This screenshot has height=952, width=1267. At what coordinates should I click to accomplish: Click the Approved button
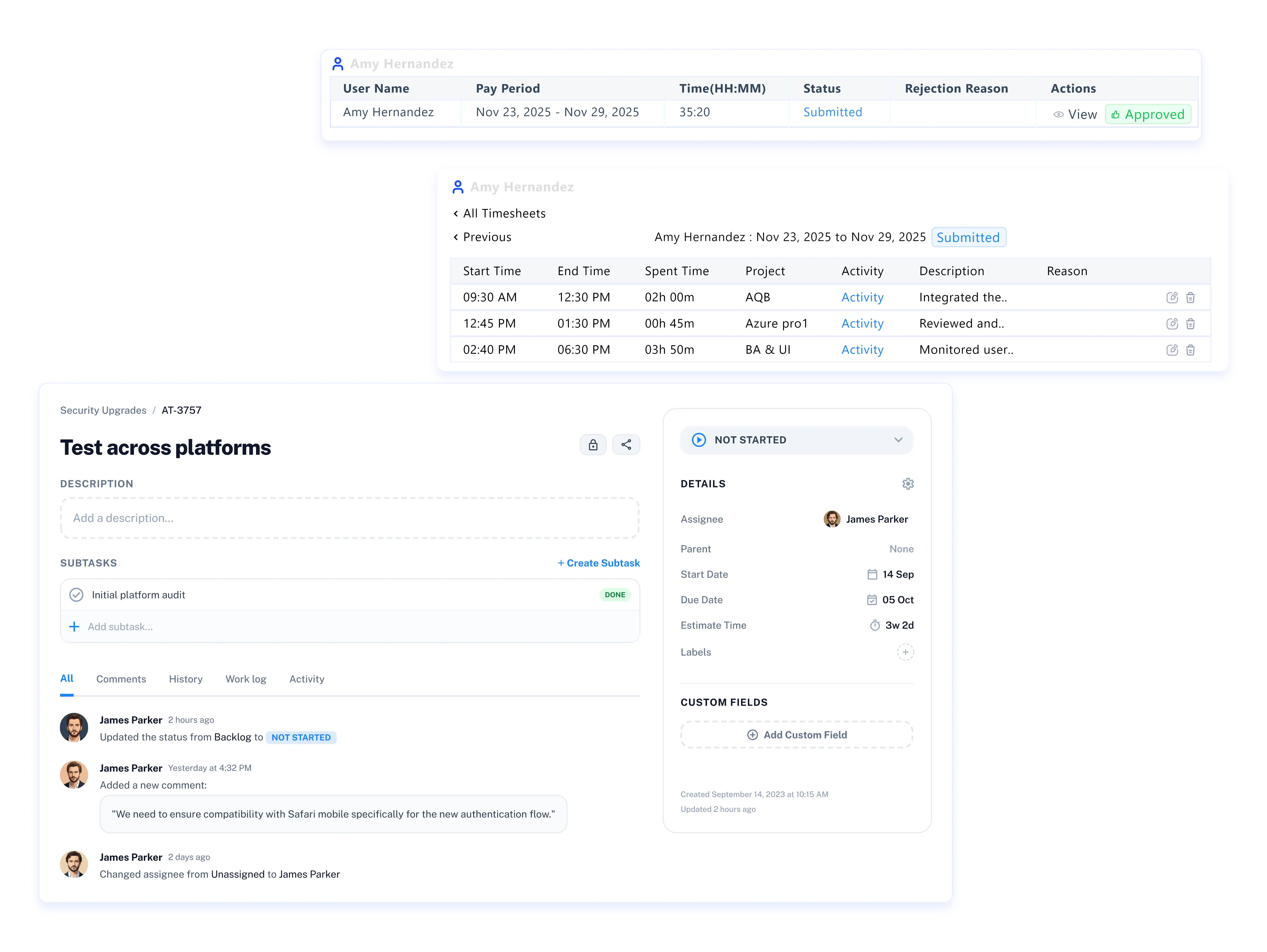pos(1148,114)
